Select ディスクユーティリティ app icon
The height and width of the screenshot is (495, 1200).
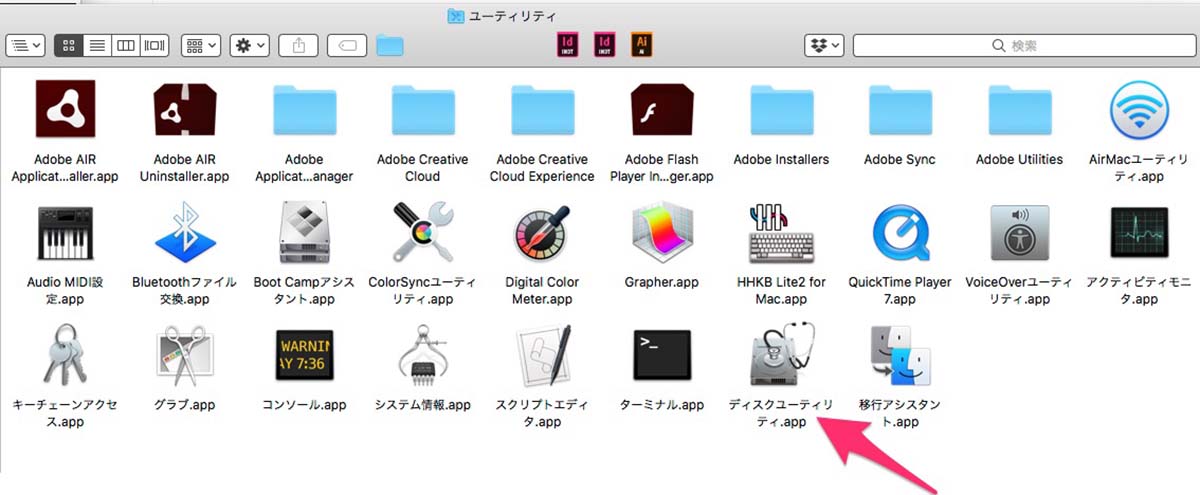pyautogui.click(x=781, y=357)
